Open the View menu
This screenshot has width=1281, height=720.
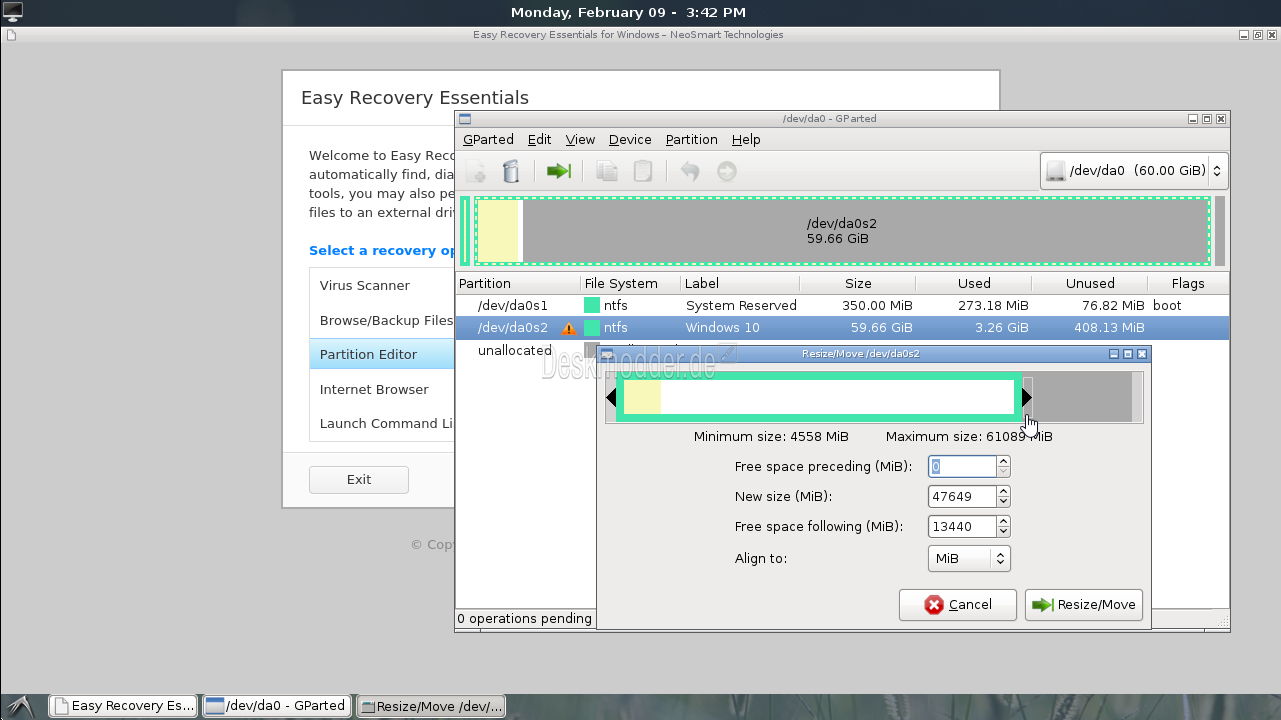click(x=580, y=140)
